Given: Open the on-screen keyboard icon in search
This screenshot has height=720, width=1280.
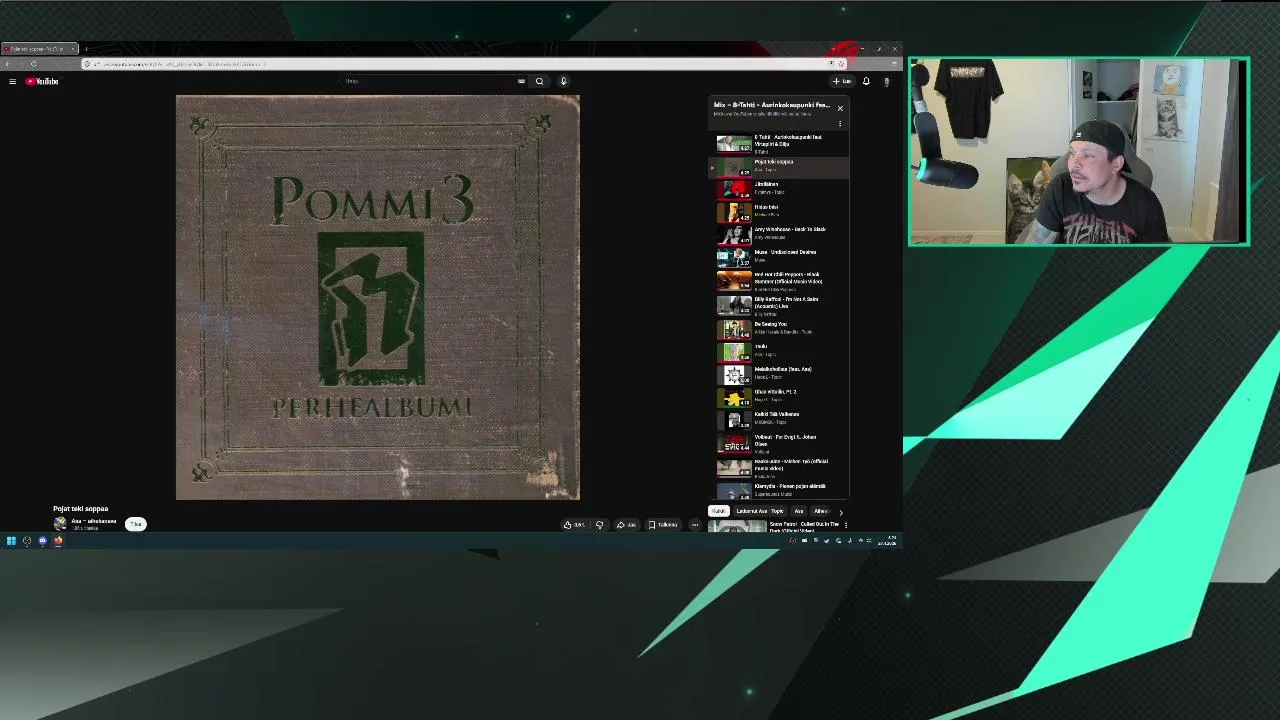Looking at the screenshot, I should tap(521, 81).
